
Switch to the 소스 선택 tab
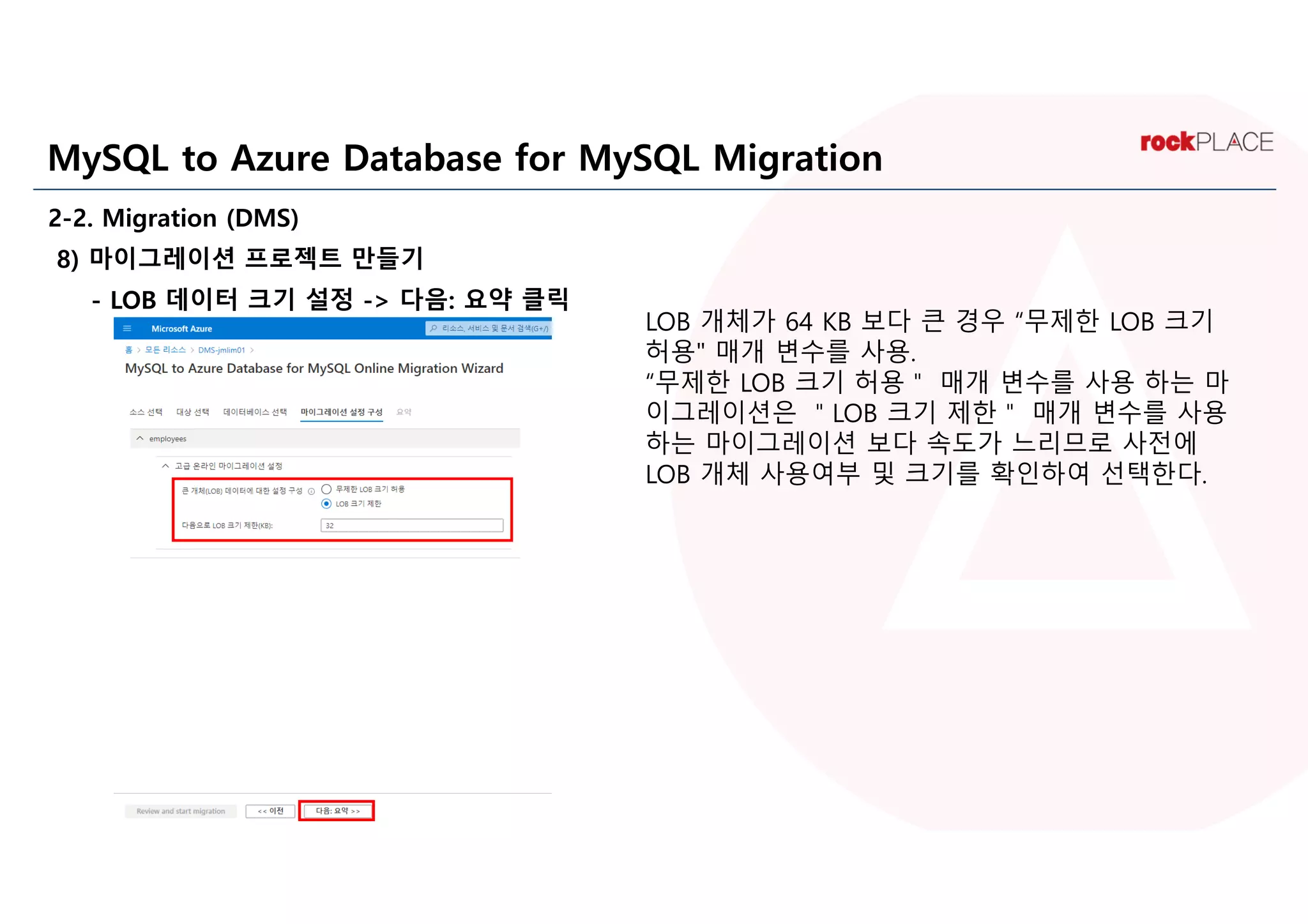146,412
